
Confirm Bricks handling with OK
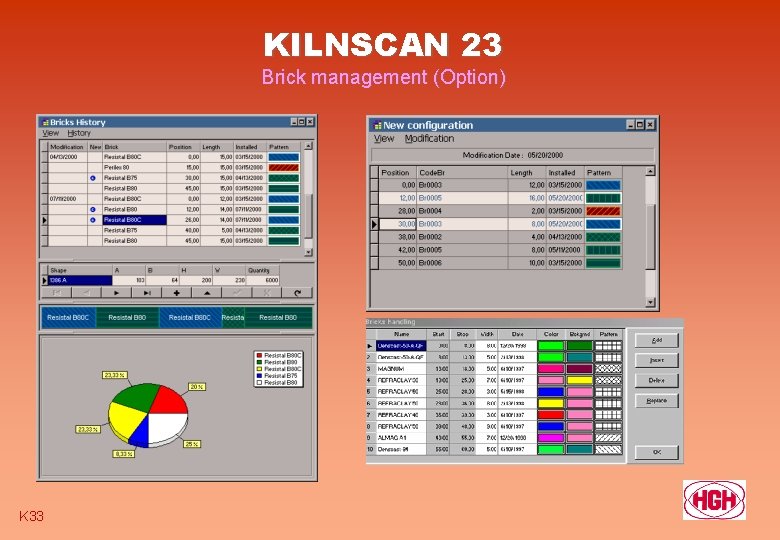[x=657, y=452]
